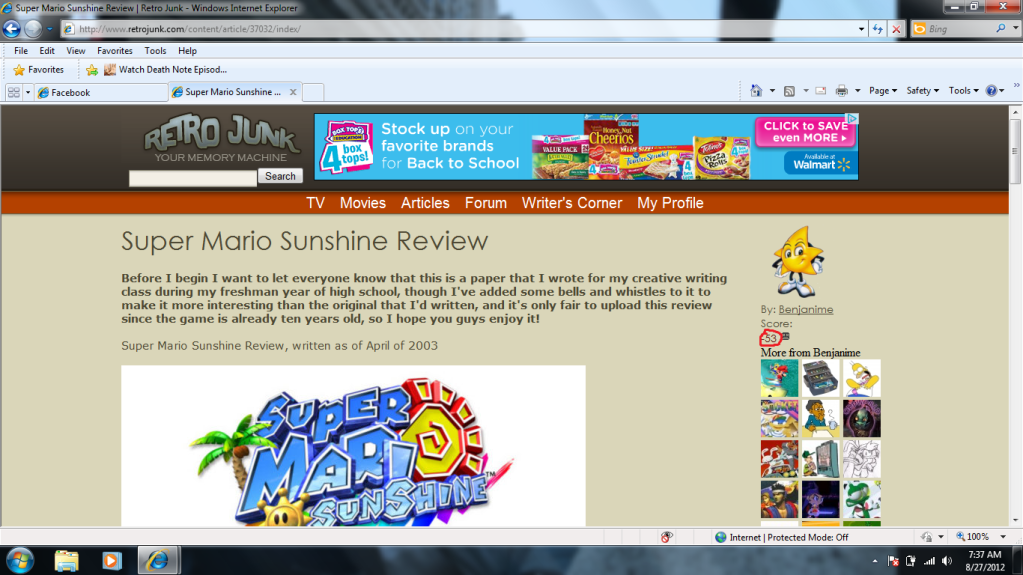Viewport: 1023px width, 575px height.
Task: Click the Search button under Retro Junk logo
Action: coord(280,176)
